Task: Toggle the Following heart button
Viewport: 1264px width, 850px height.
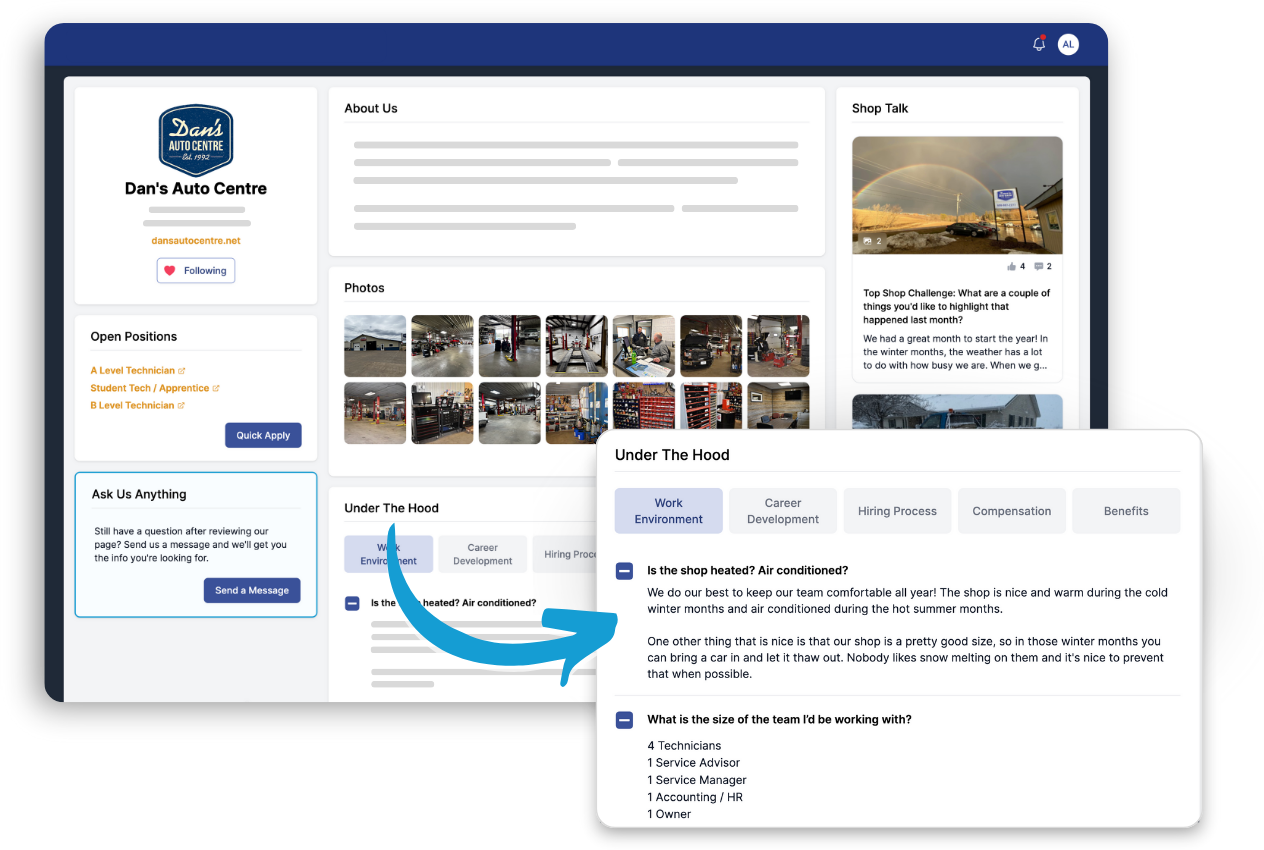Action: click(x=196, y=271)
